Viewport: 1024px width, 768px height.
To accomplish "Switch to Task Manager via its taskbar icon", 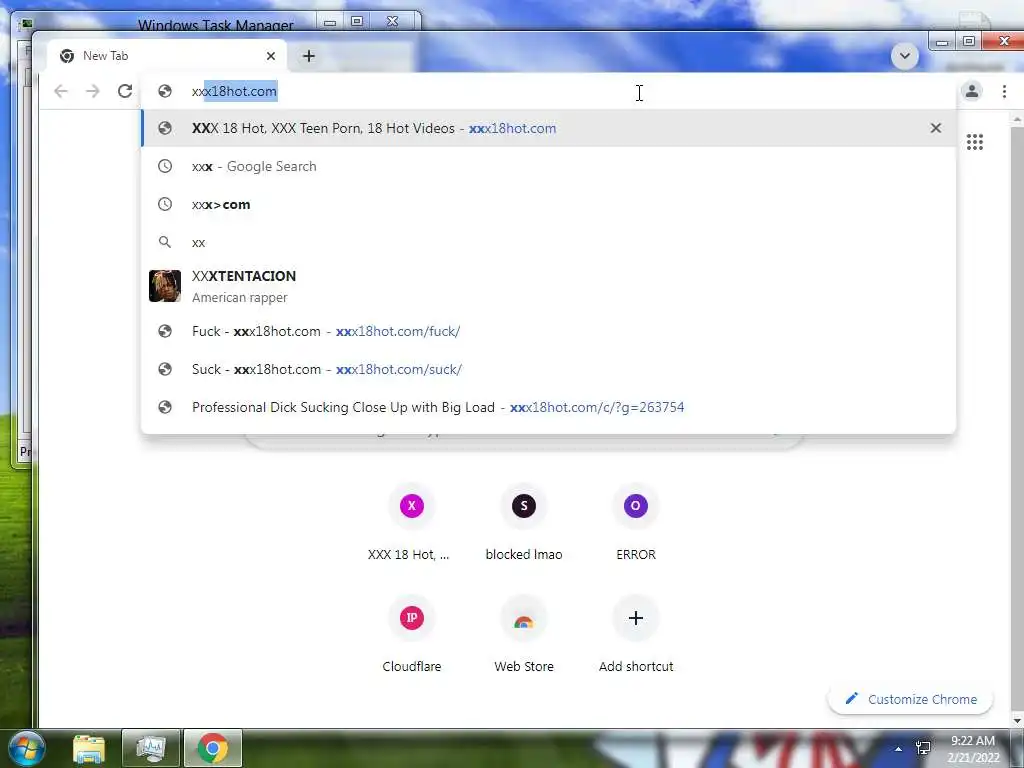I will (151, 748).
